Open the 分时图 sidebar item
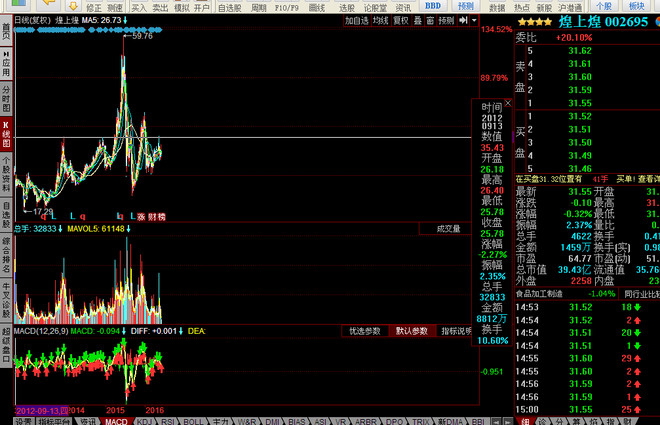This screenshot has height=425, width=660. coord(6,98)
